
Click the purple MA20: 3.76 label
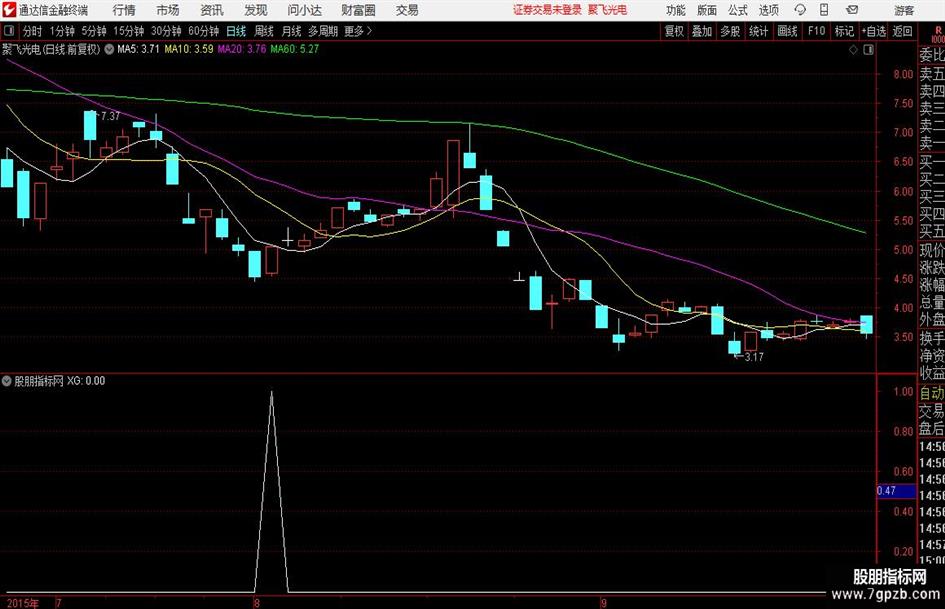242,49
